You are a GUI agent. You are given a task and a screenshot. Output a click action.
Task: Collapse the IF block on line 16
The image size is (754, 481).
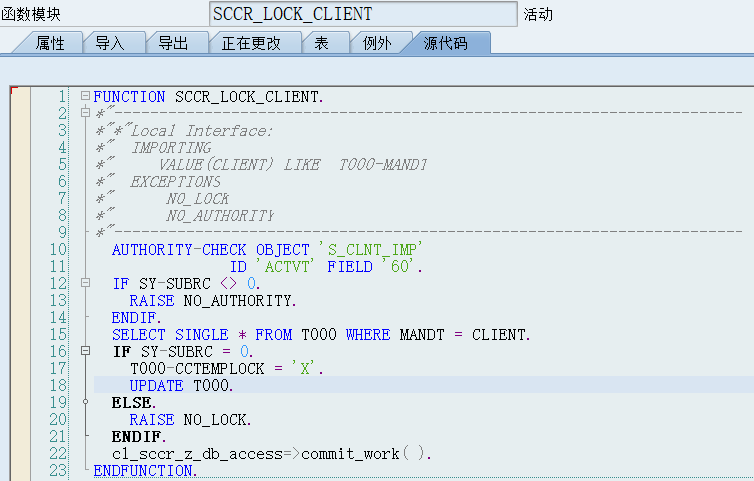tap(85, 351)
